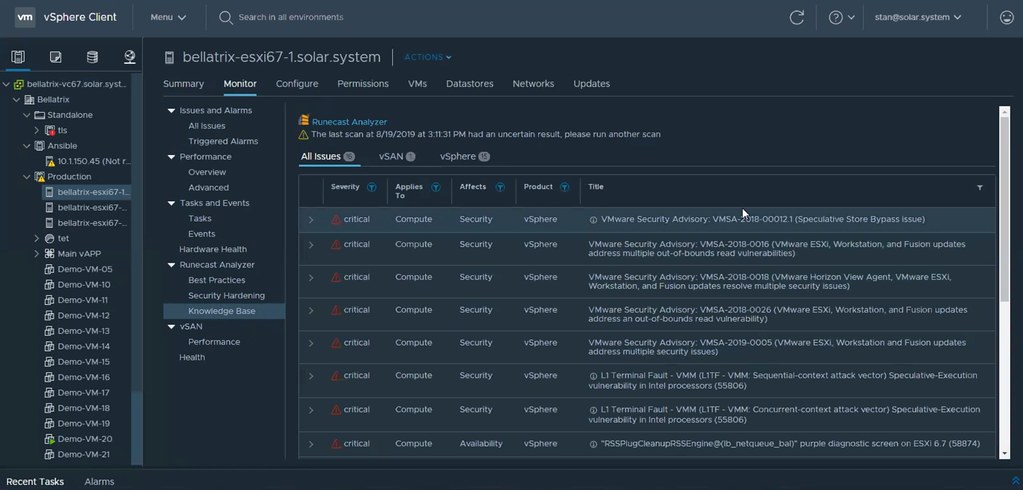
Task: Open the Recent Tasks panel
Action: point(35,482)
